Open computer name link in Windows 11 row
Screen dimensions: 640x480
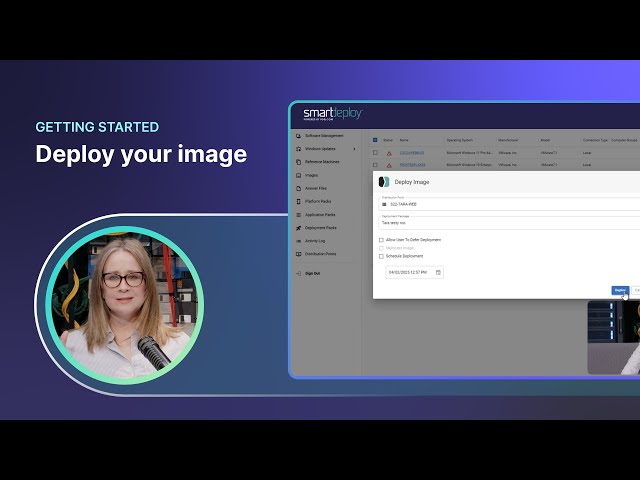[412, 153]
